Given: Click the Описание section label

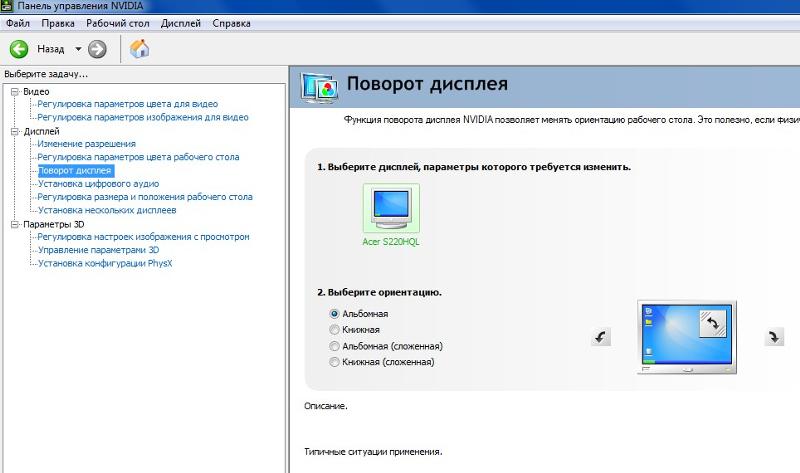Looking at the screenshot, I should 326,406.
